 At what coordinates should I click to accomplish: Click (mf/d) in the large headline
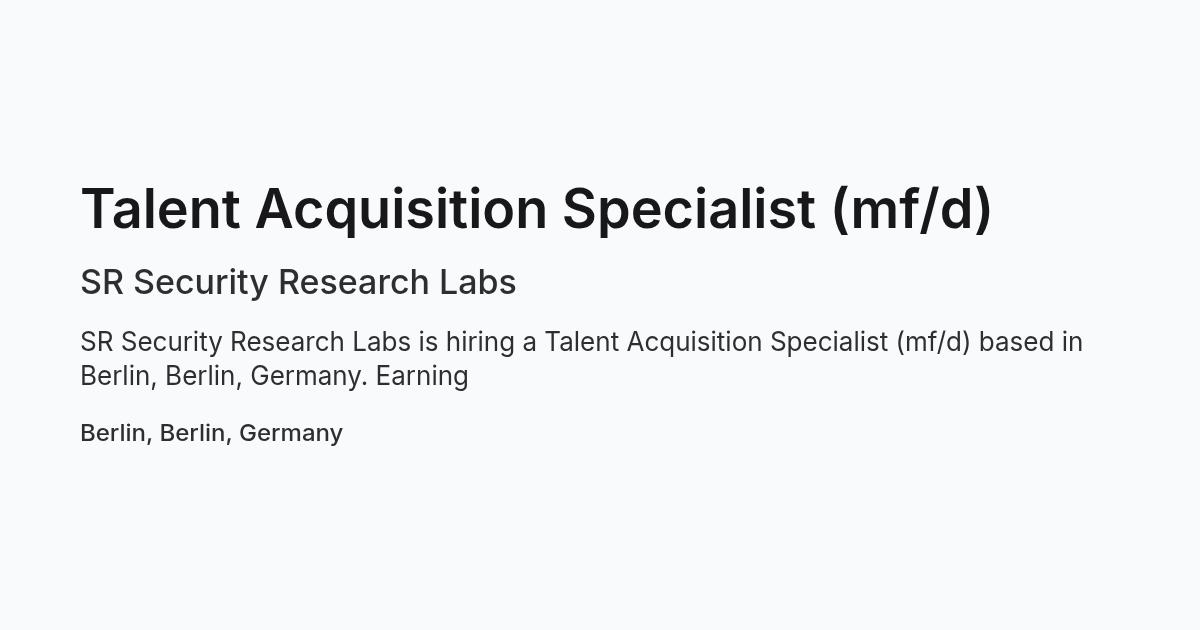point(911,209)
